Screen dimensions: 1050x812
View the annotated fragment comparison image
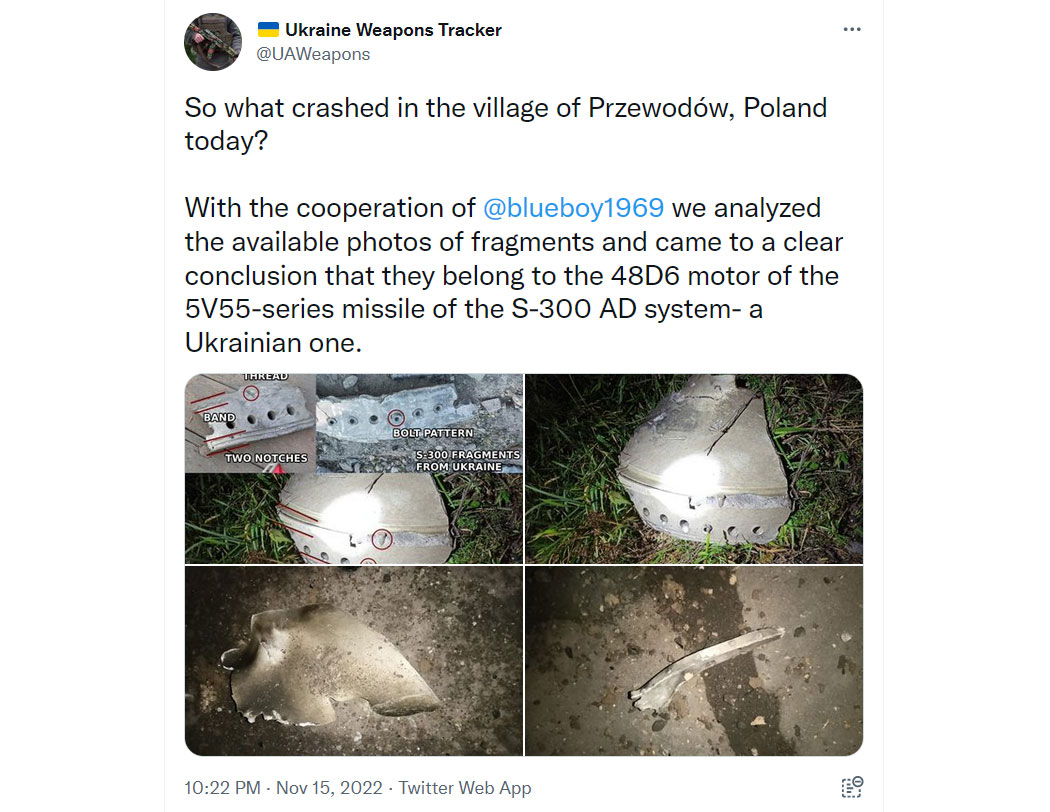[x=354, y=469]
